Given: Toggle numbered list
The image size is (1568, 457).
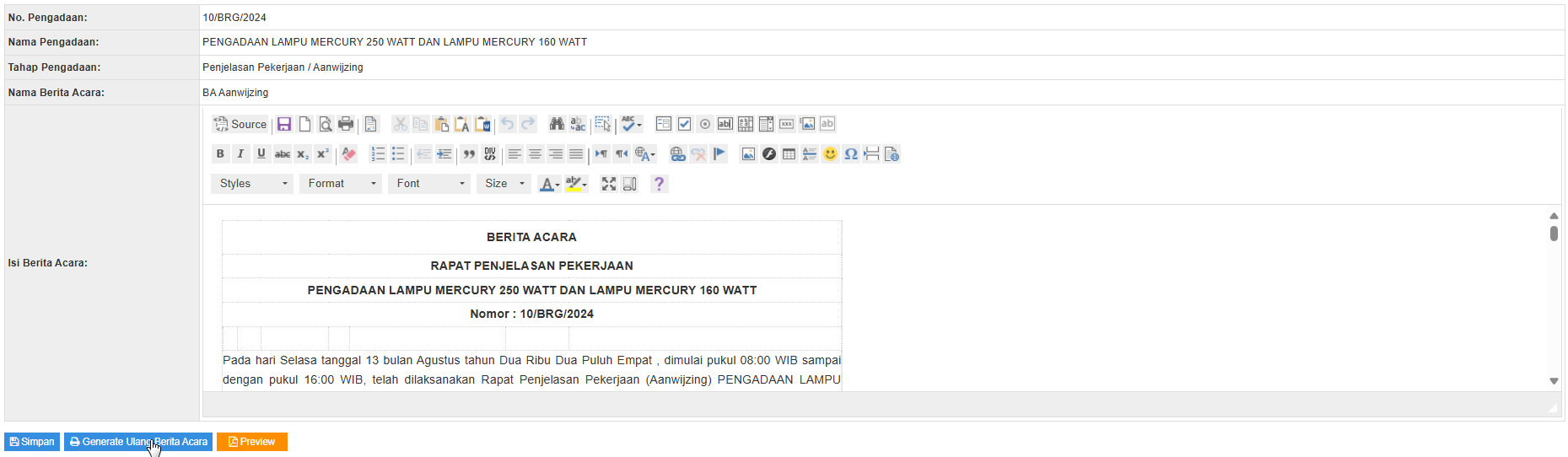Looking at the screenshot, I should (x=378, y=153).
